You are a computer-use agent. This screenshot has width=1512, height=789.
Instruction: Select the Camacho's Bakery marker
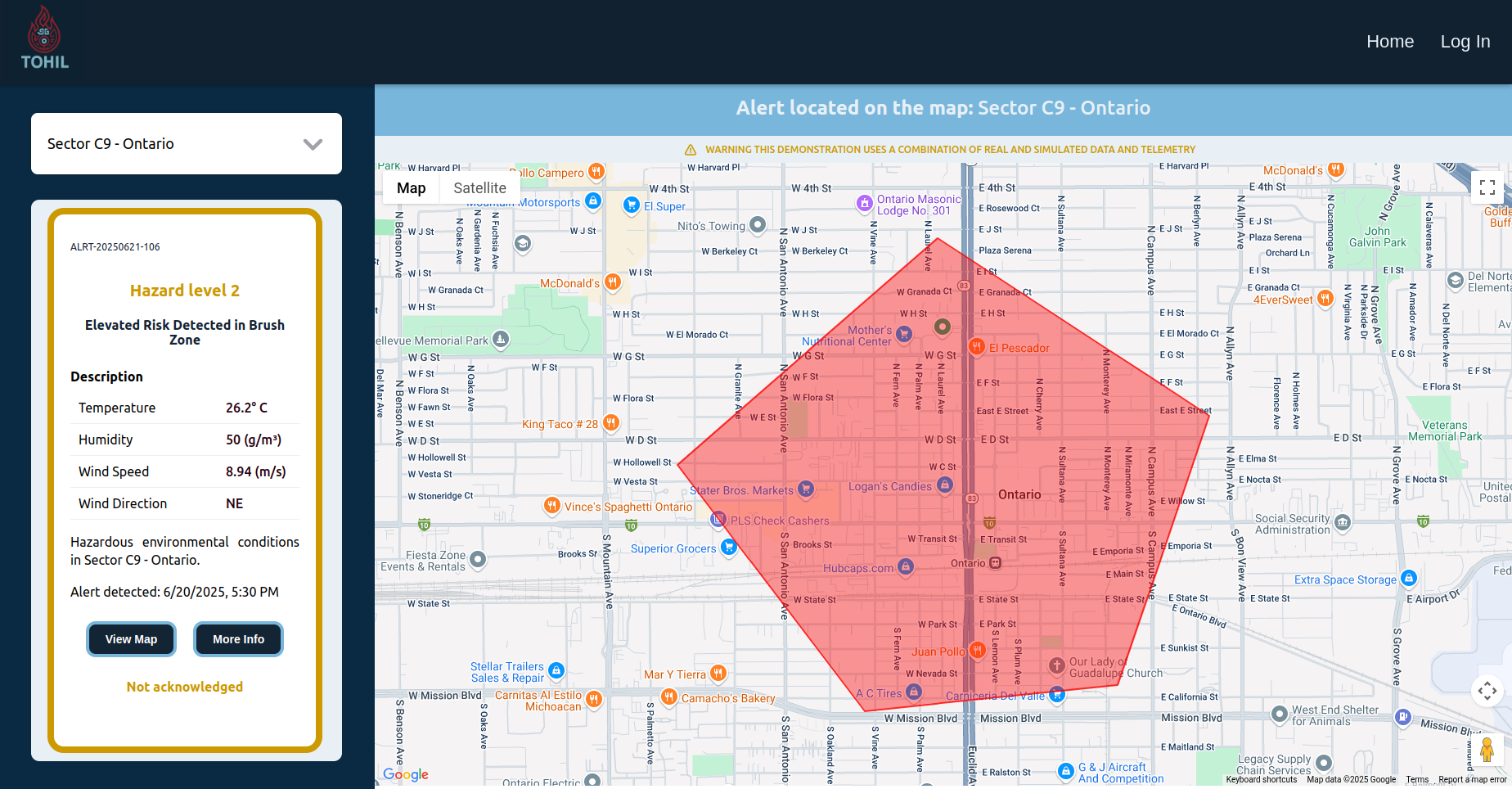[669, 697]
